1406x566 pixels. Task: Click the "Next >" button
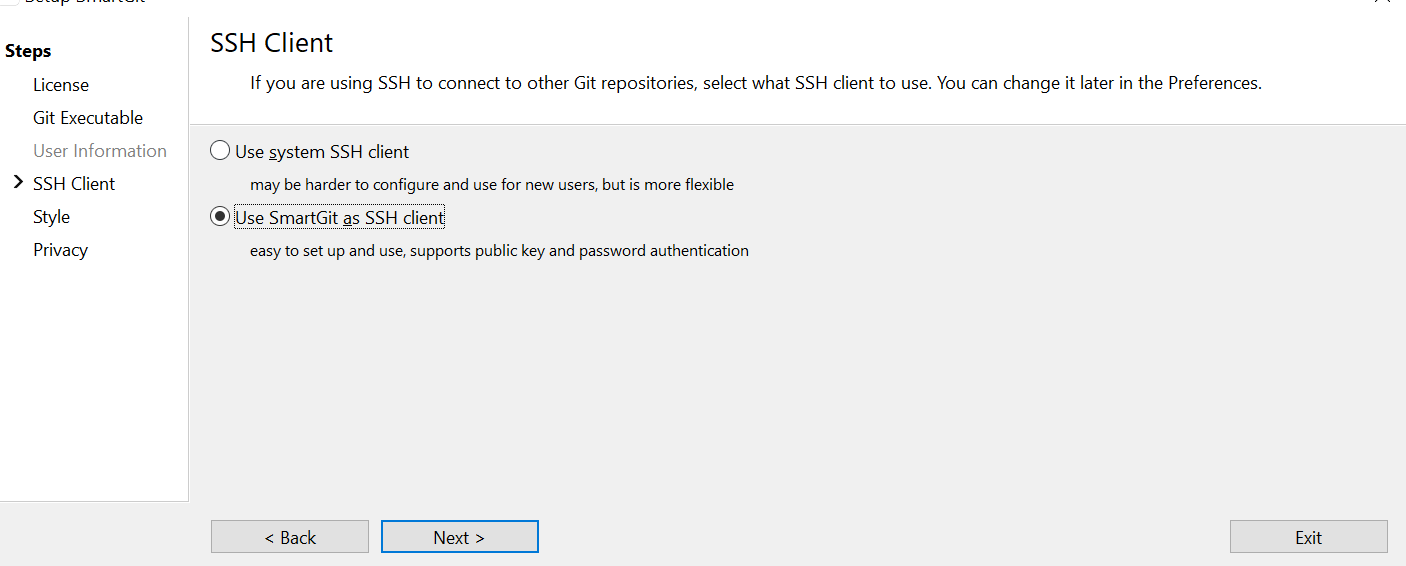pos(460,537)
